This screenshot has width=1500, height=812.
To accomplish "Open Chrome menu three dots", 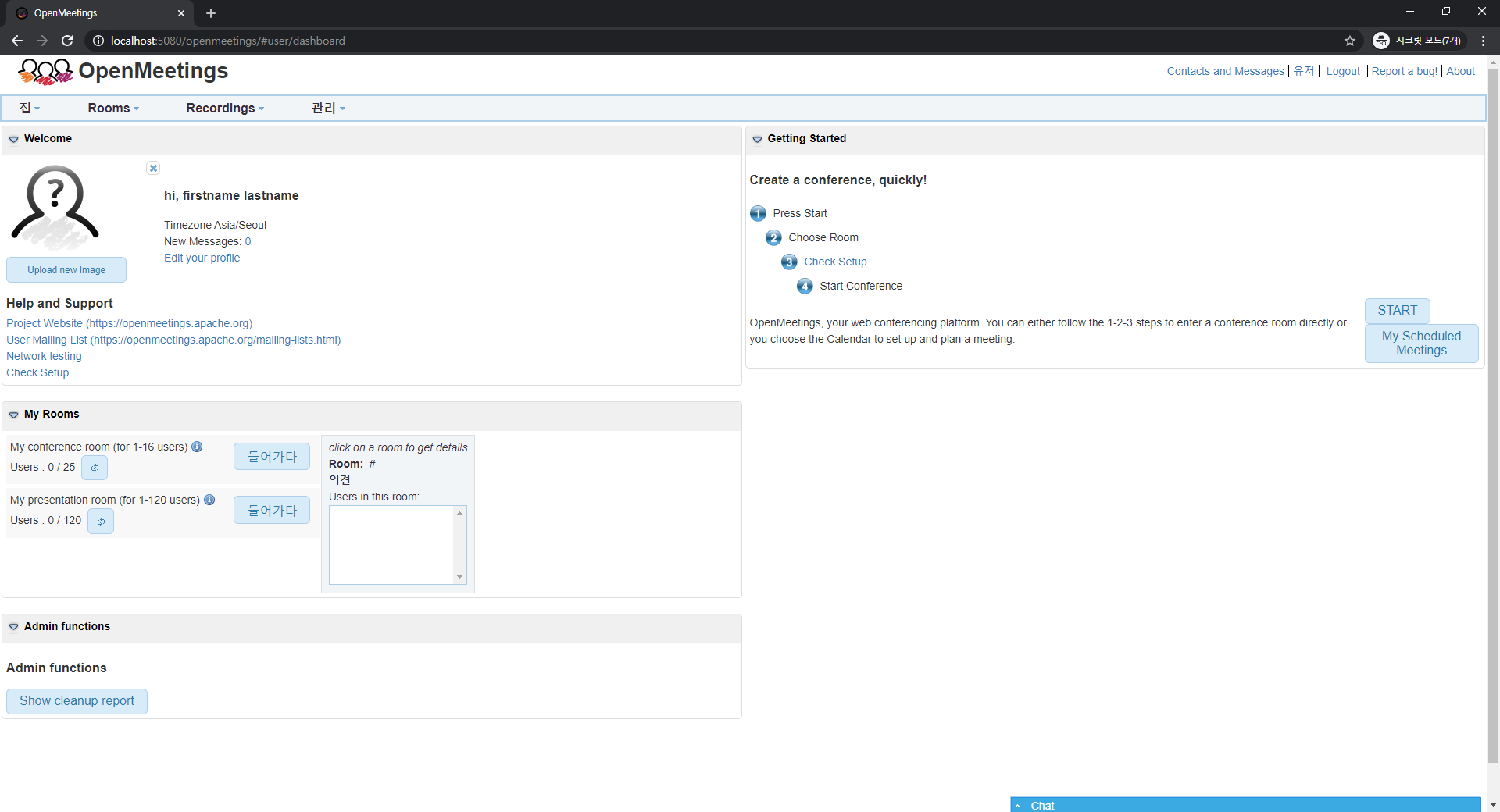I will click(1483, 41).
